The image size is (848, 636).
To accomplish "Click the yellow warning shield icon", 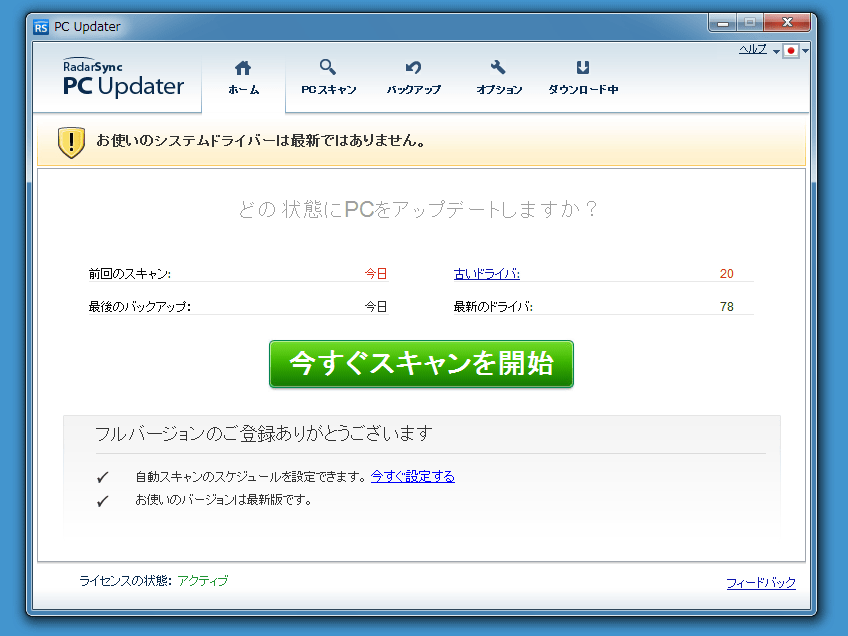I will tap(71, 142).
